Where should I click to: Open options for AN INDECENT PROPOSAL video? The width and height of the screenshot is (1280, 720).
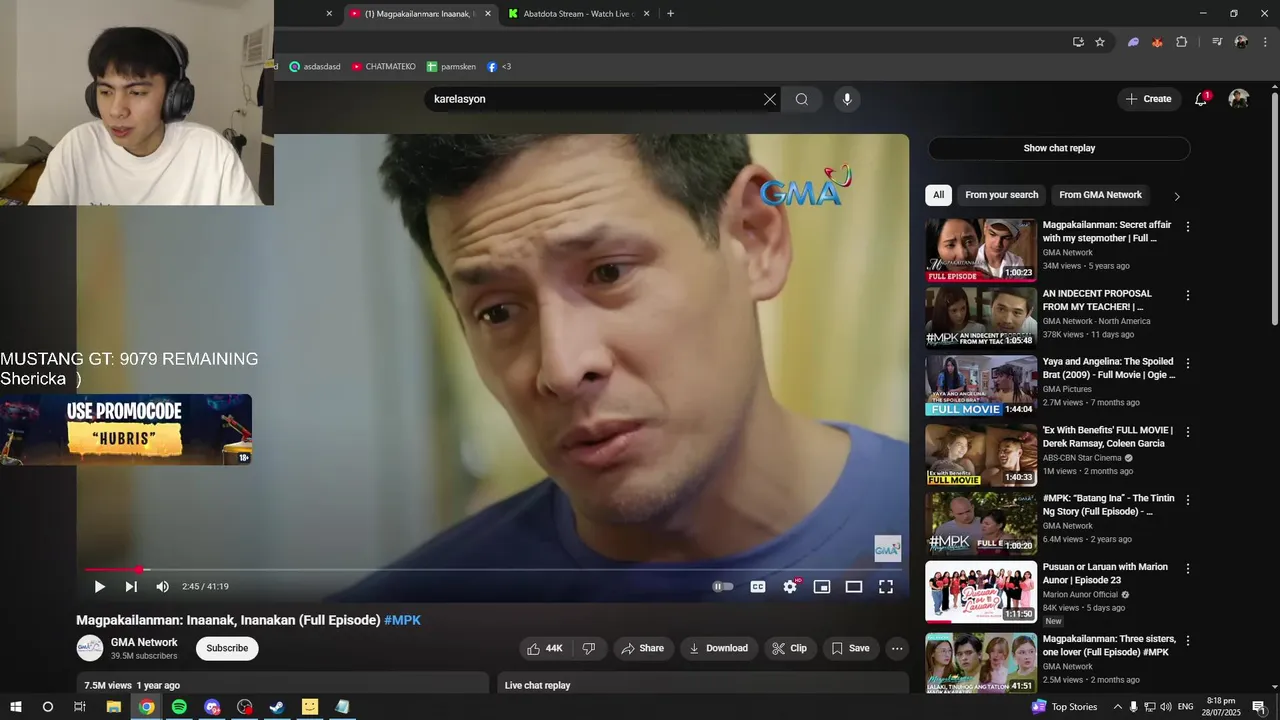[x=1188, y=296]
